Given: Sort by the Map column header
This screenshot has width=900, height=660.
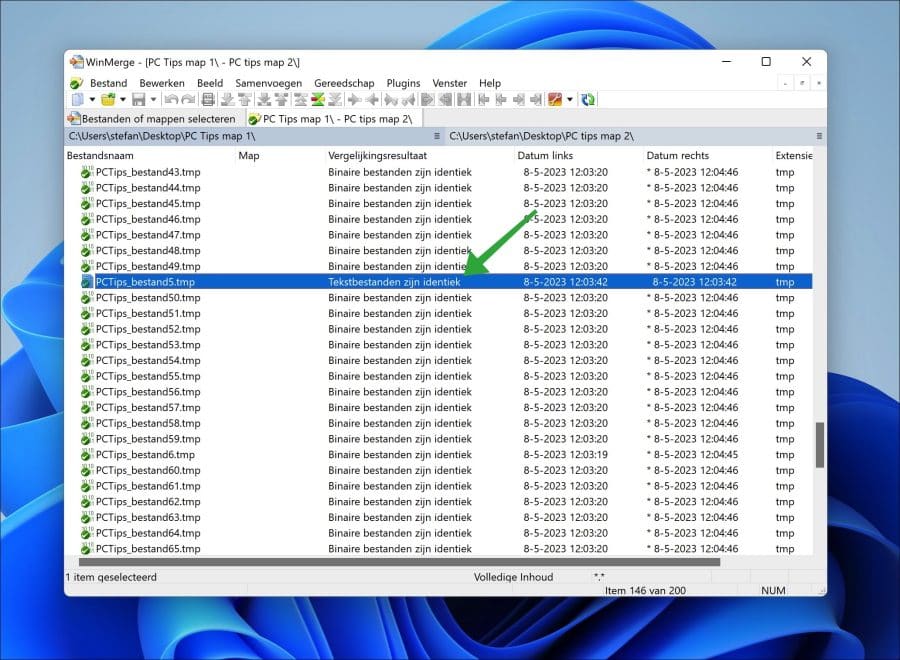Looking at the screenshot, I should (x=280, y=156).
